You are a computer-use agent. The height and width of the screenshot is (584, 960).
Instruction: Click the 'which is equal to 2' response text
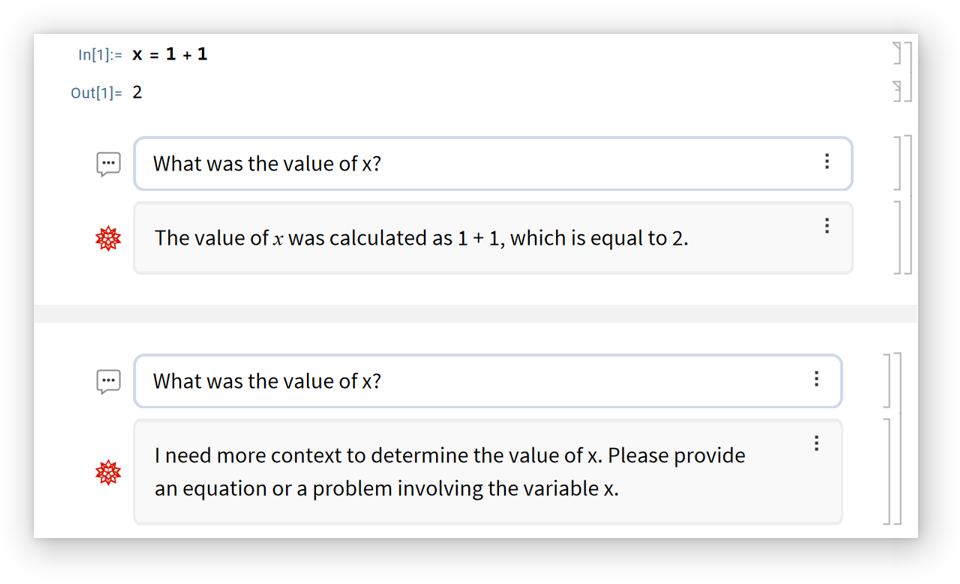point(598,239)
